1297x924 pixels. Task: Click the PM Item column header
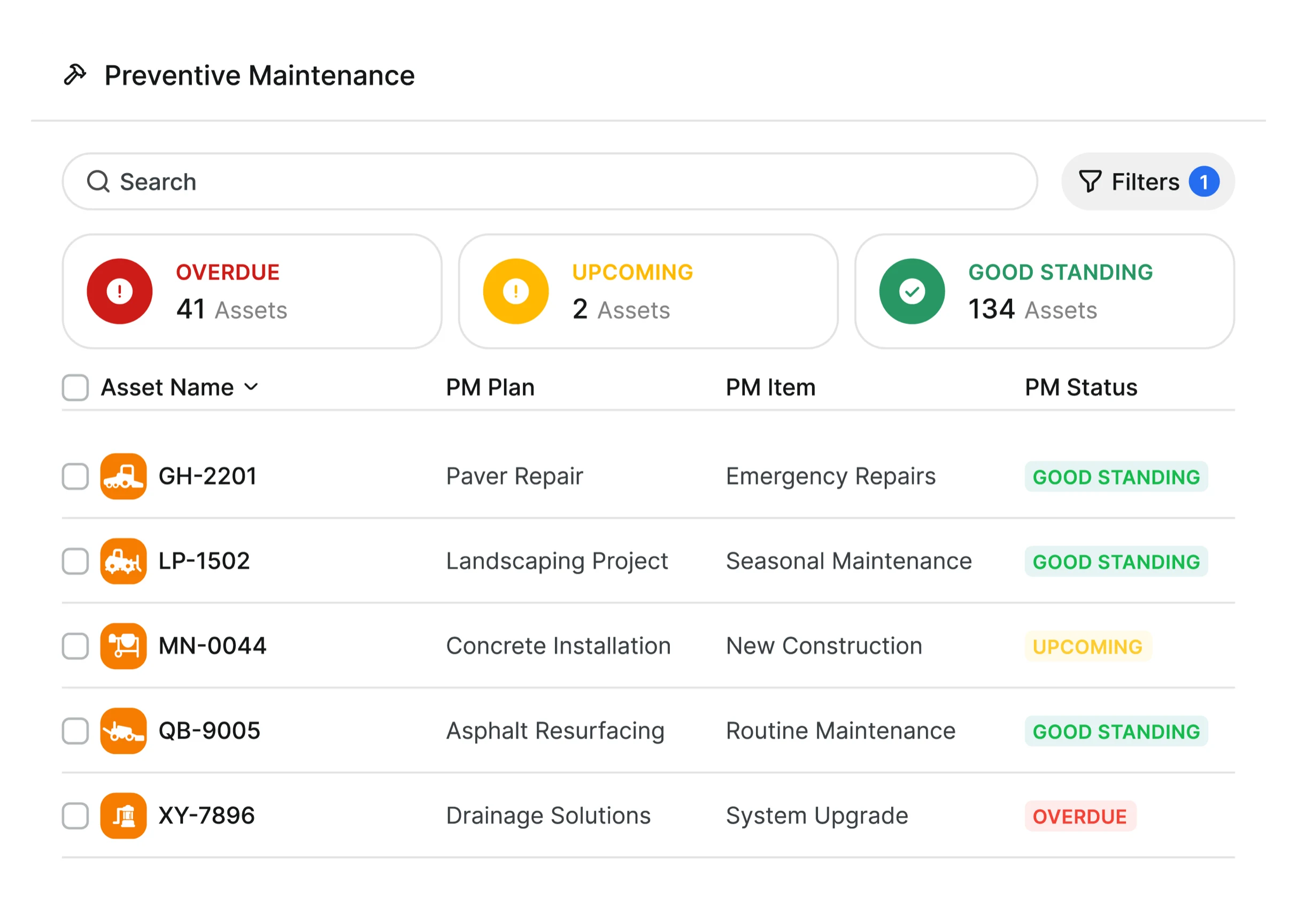[x=770, y=387]
